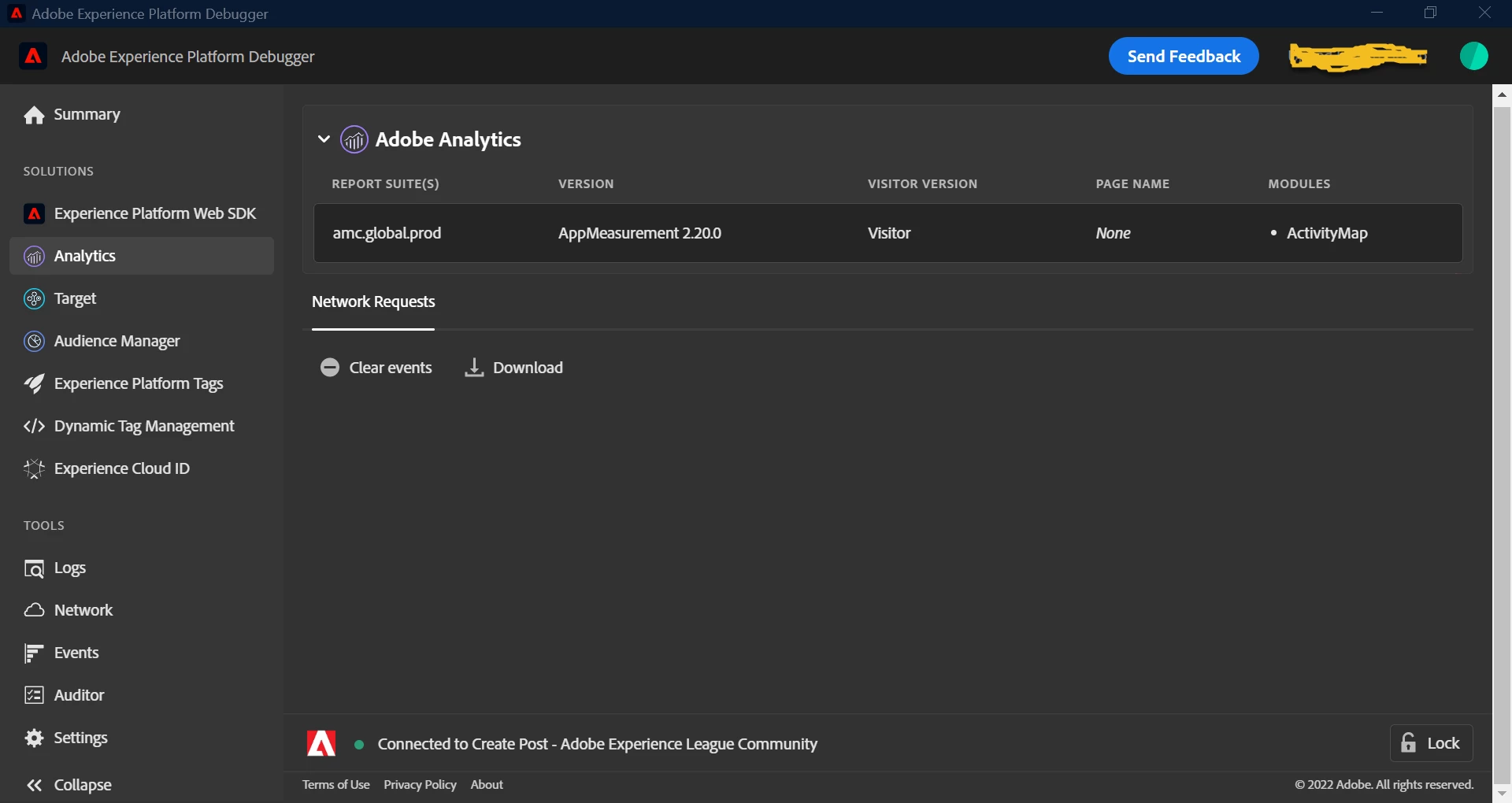The image size is (1512, 803).
Task: Click the Visitor version cell
Action: pos(889,233)
